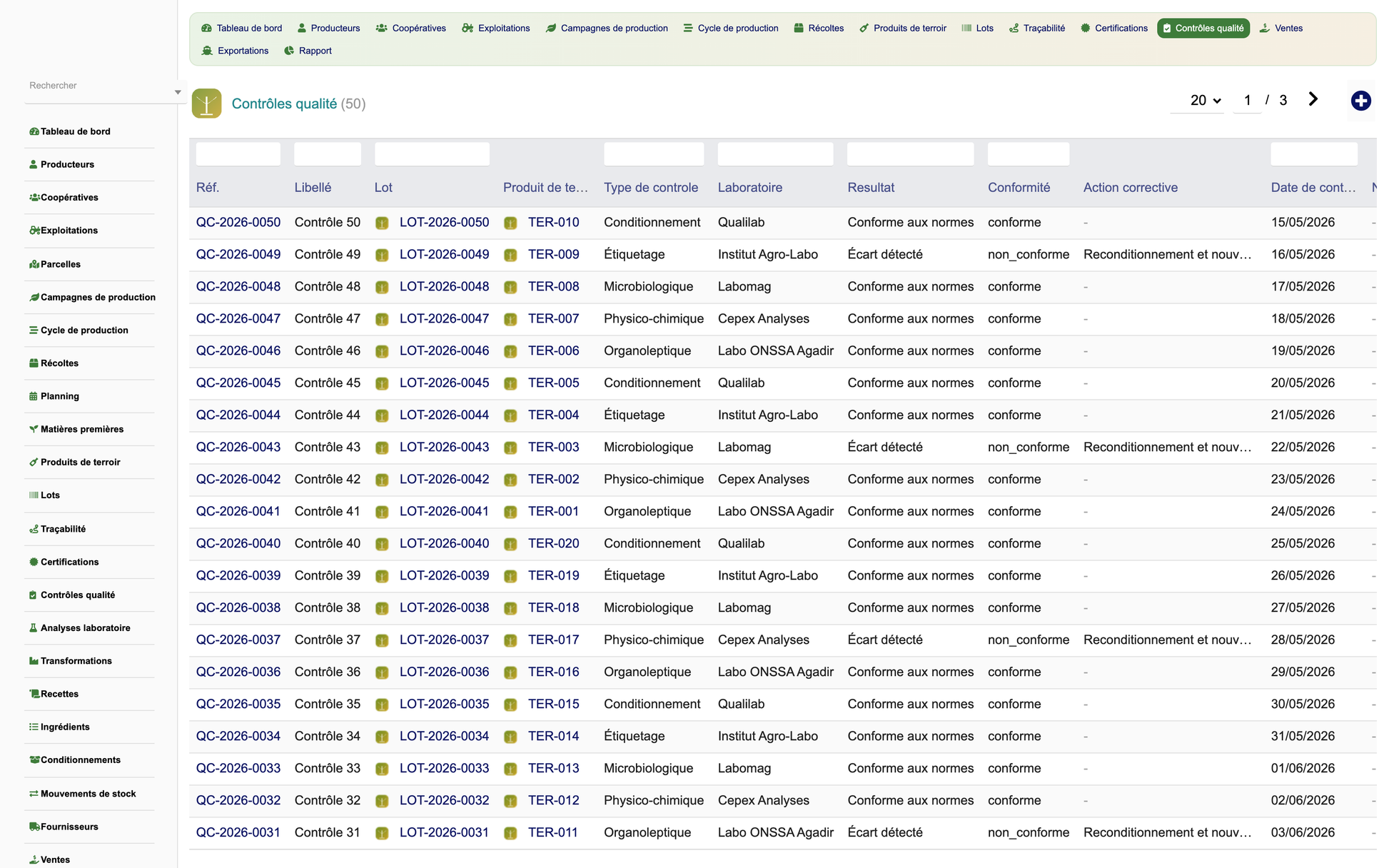Sort by the Réf. column header
This screenshot has height=868, width=1389.
(x=208, y=188)
